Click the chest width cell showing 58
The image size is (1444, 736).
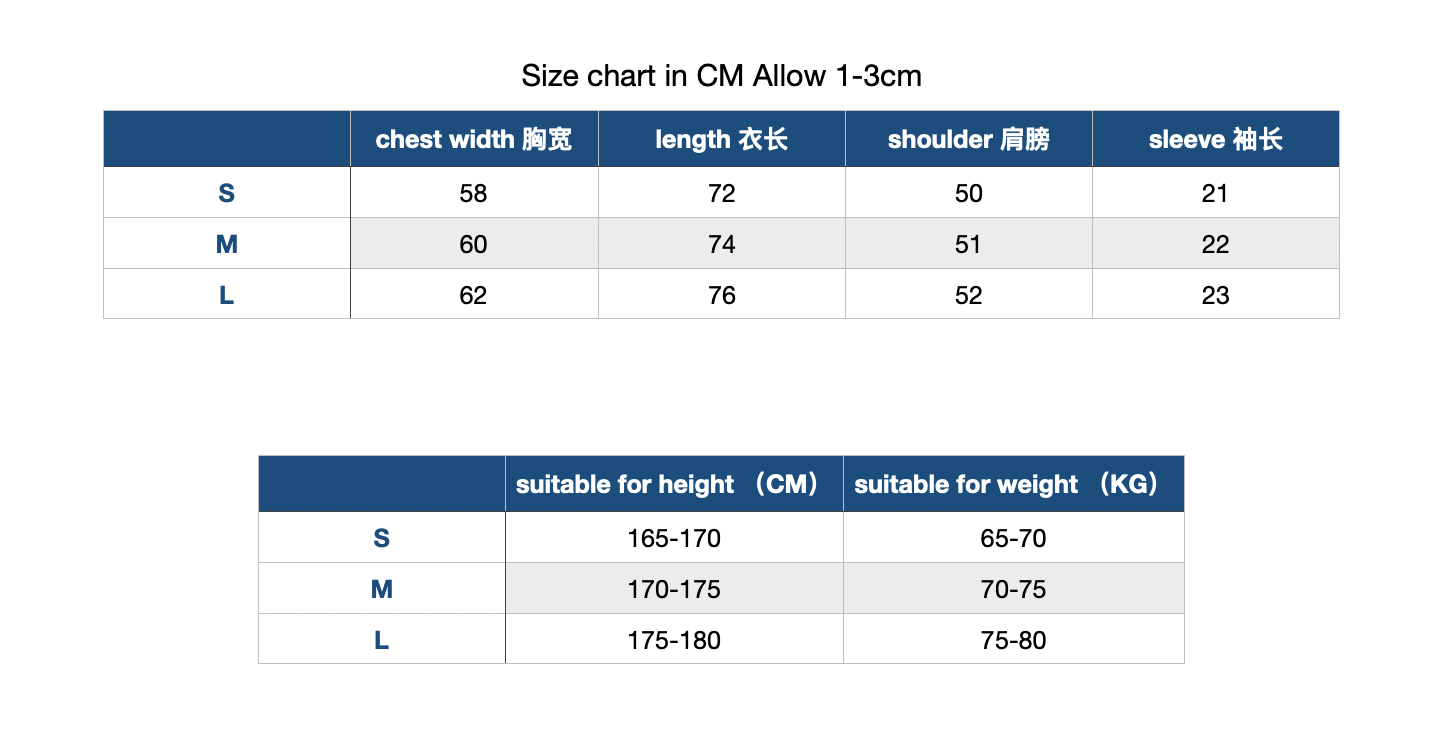pos(474,193)
